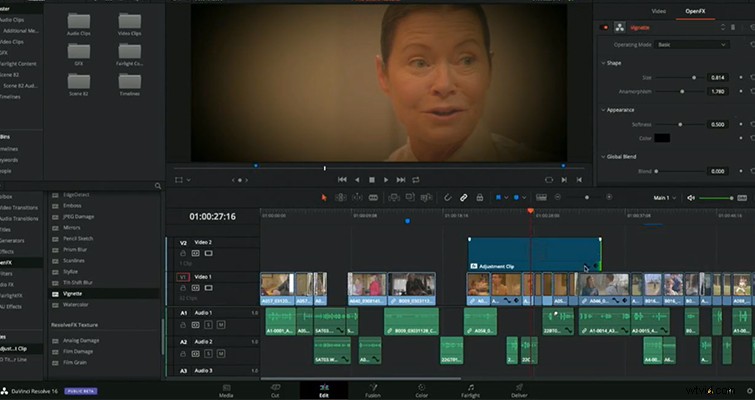Open the Deliver page
The image size is (755, 400).
[519, 390]
